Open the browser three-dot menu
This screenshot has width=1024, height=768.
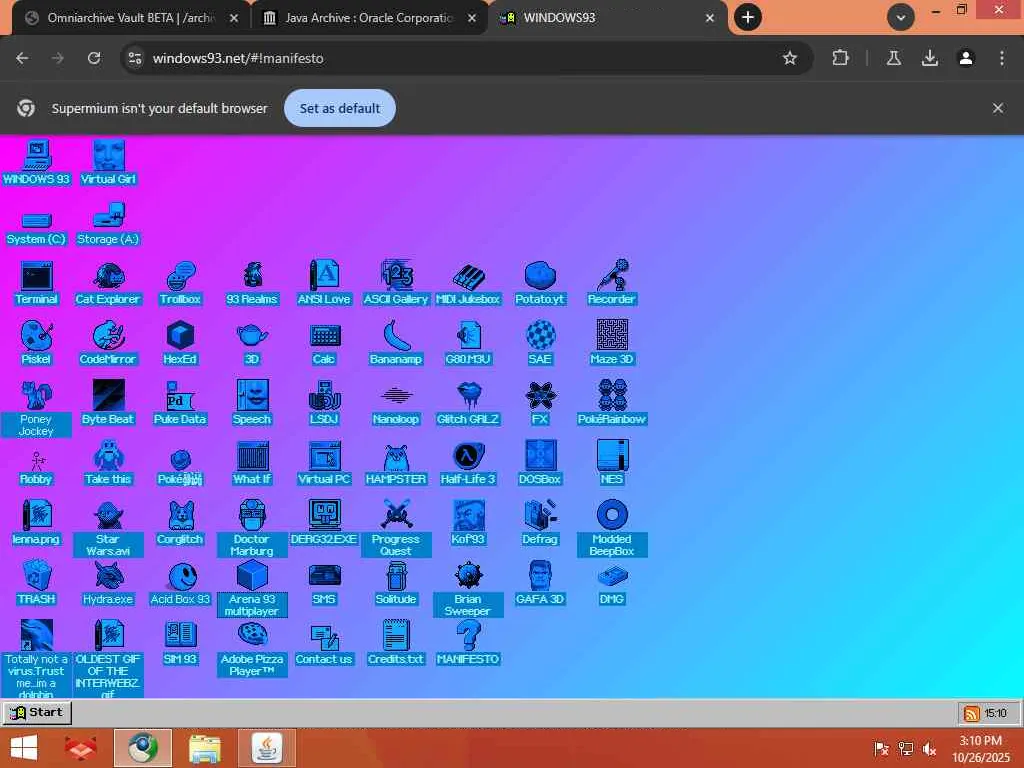click(1002, 58)
